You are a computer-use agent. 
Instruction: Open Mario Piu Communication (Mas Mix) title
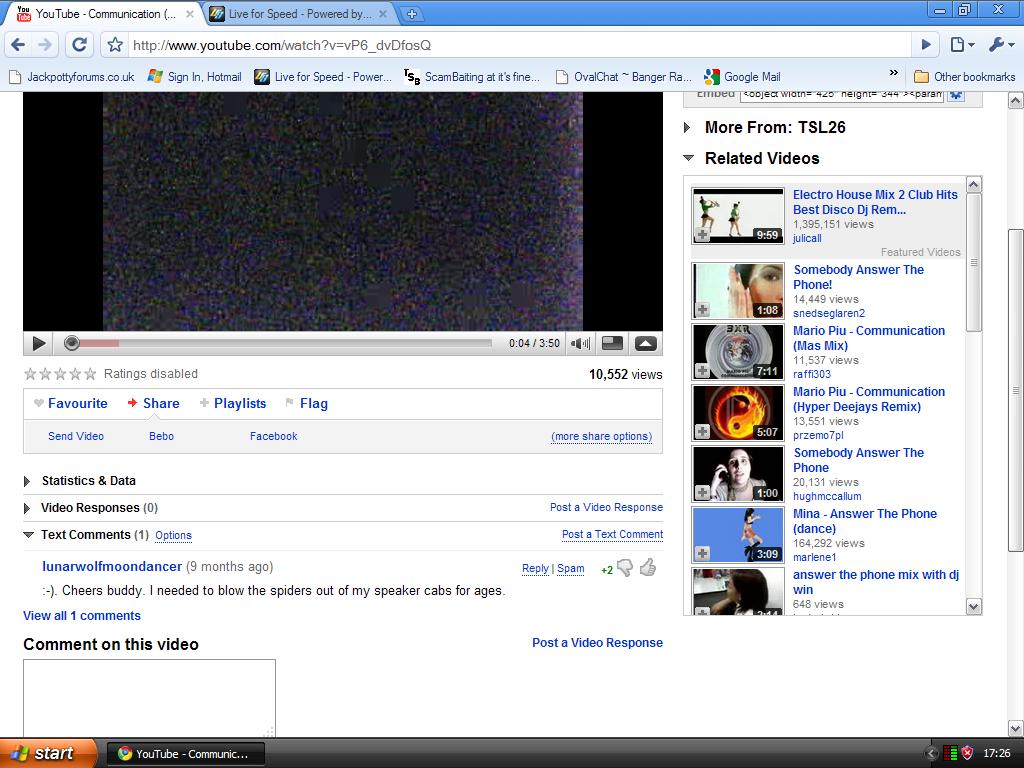pos(869,338)
